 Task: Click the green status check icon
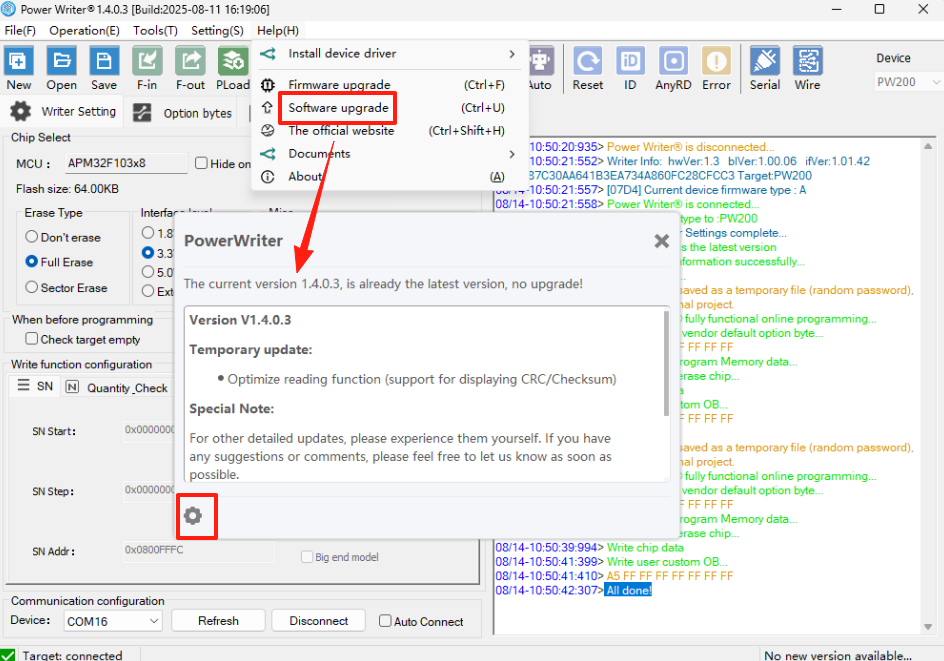click(x=8, y=655)
